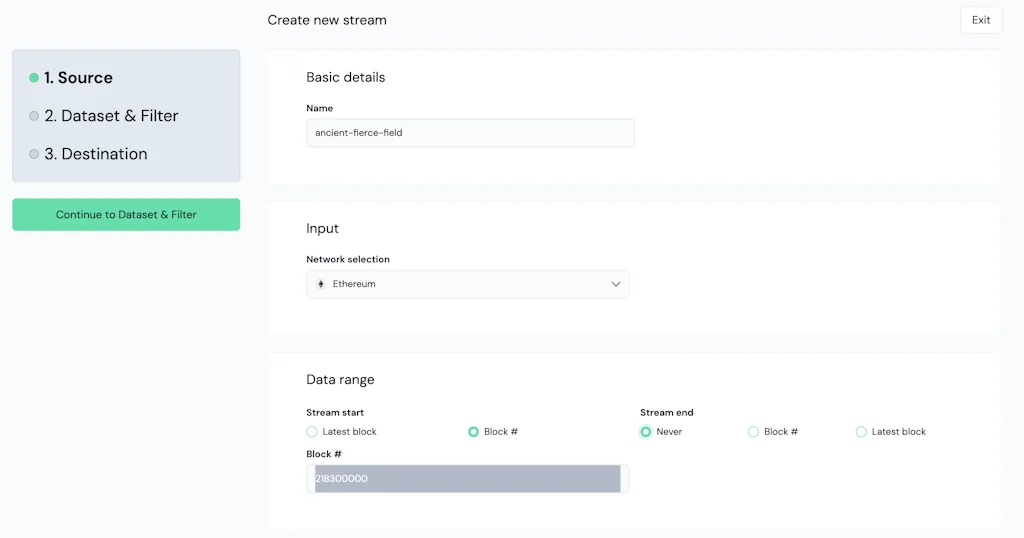Set Stream end to Latest block
The width and height of the screenshot is (1024, 538).
(x=861, y=432)
